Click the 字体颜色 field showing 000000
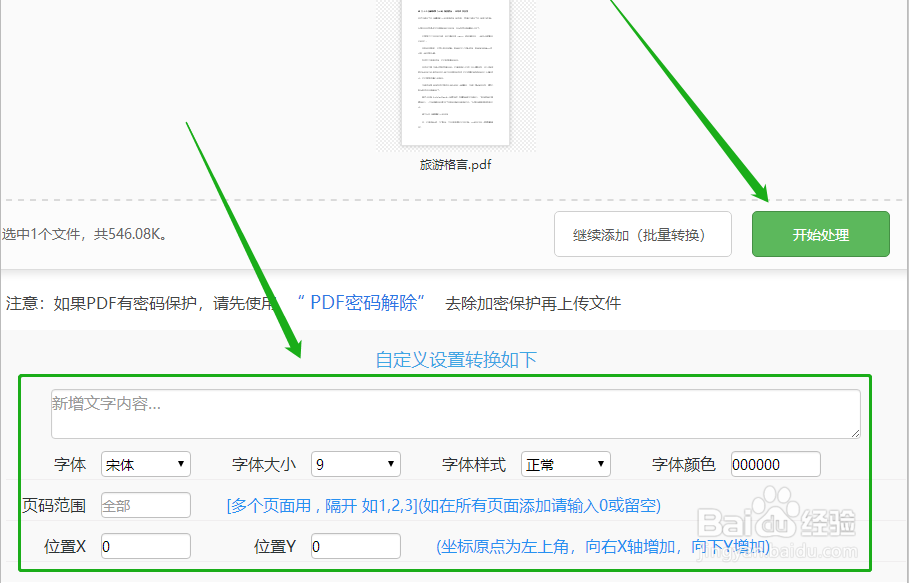 coord(775,463)
